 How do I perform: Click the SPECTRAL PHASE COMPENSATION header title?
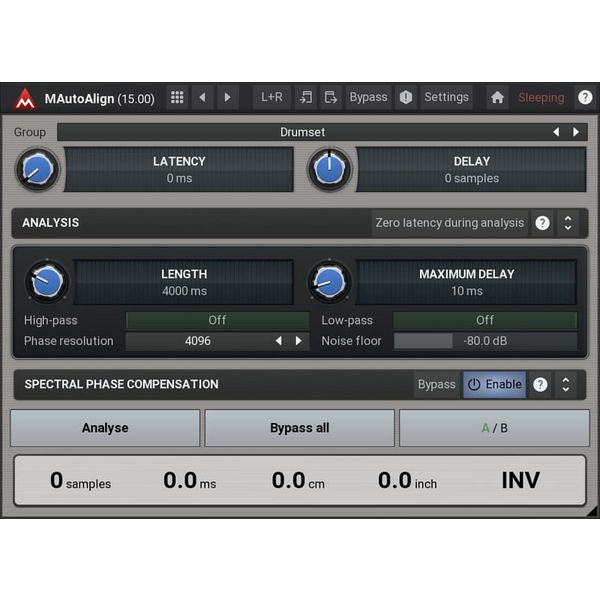(x=121, y=384)
